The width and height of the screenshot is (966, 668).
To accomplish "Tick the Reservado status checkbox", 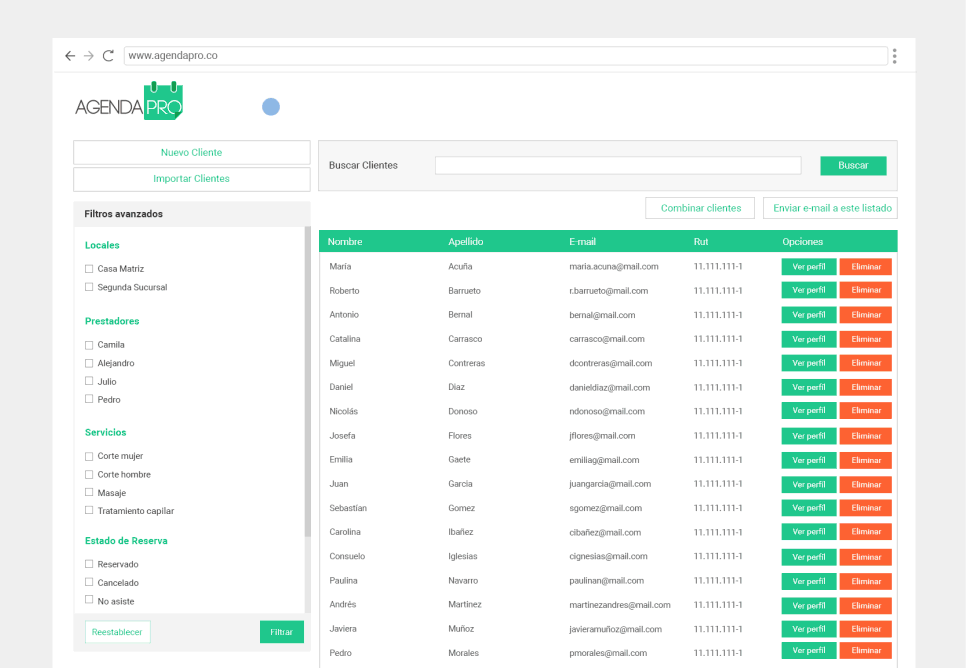I will (89, 564).
